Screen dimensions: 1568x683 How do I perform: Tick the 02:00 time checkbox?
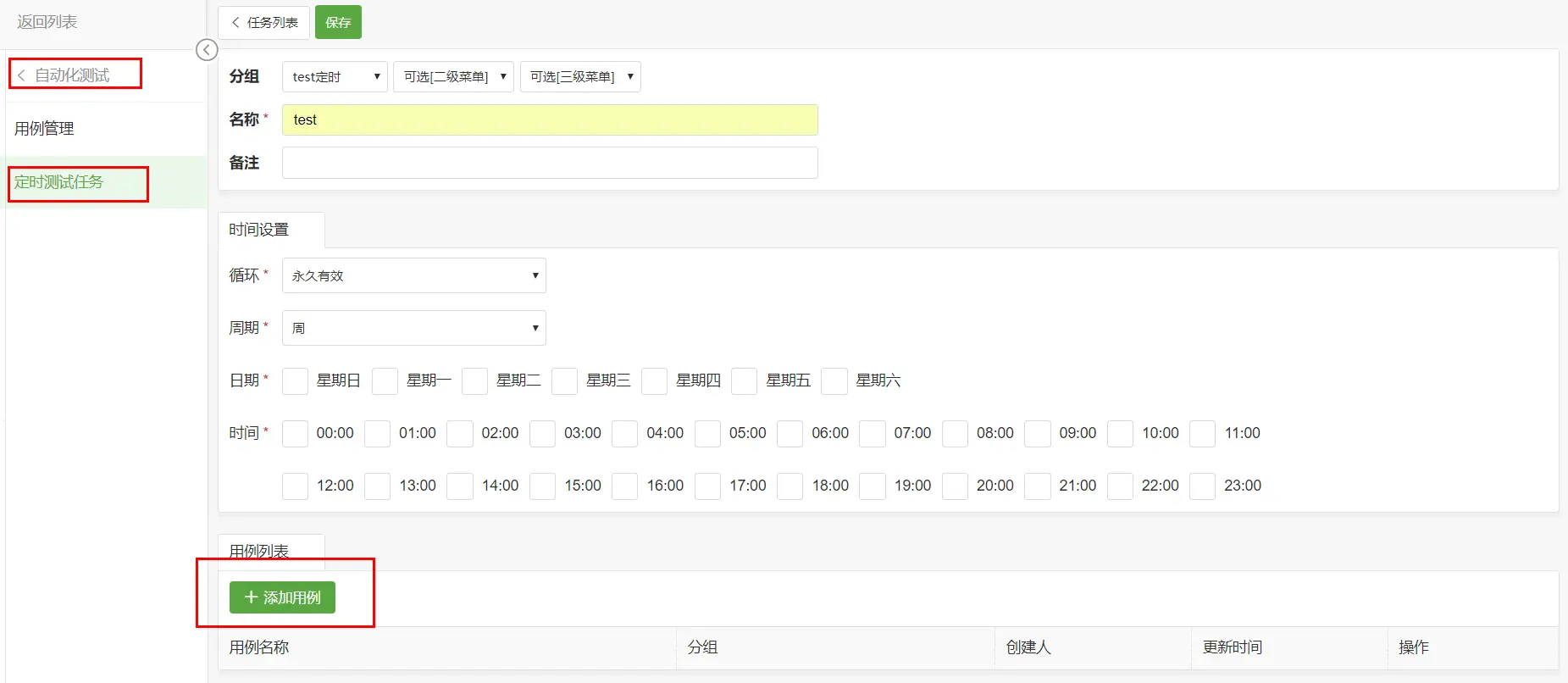click(460, 434)
